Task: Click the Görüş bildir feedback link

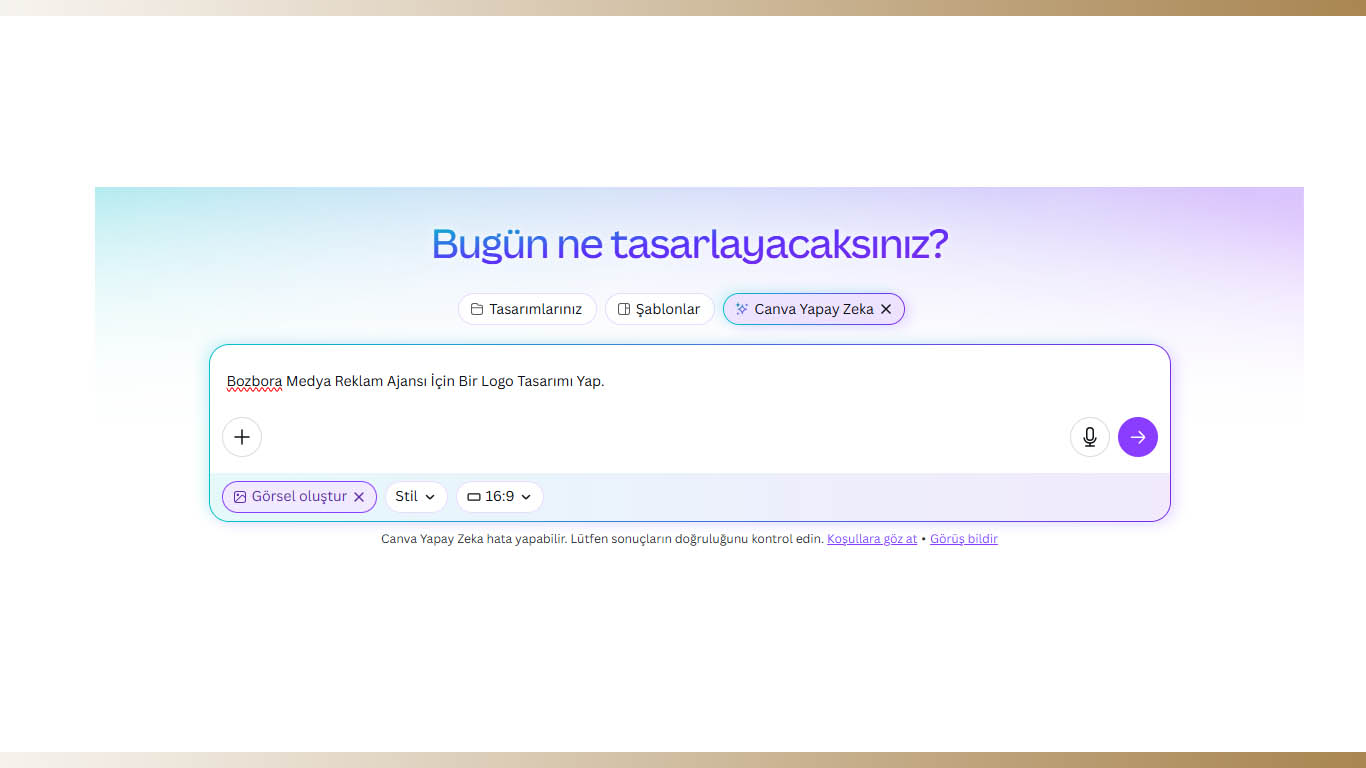Action: 964,539
